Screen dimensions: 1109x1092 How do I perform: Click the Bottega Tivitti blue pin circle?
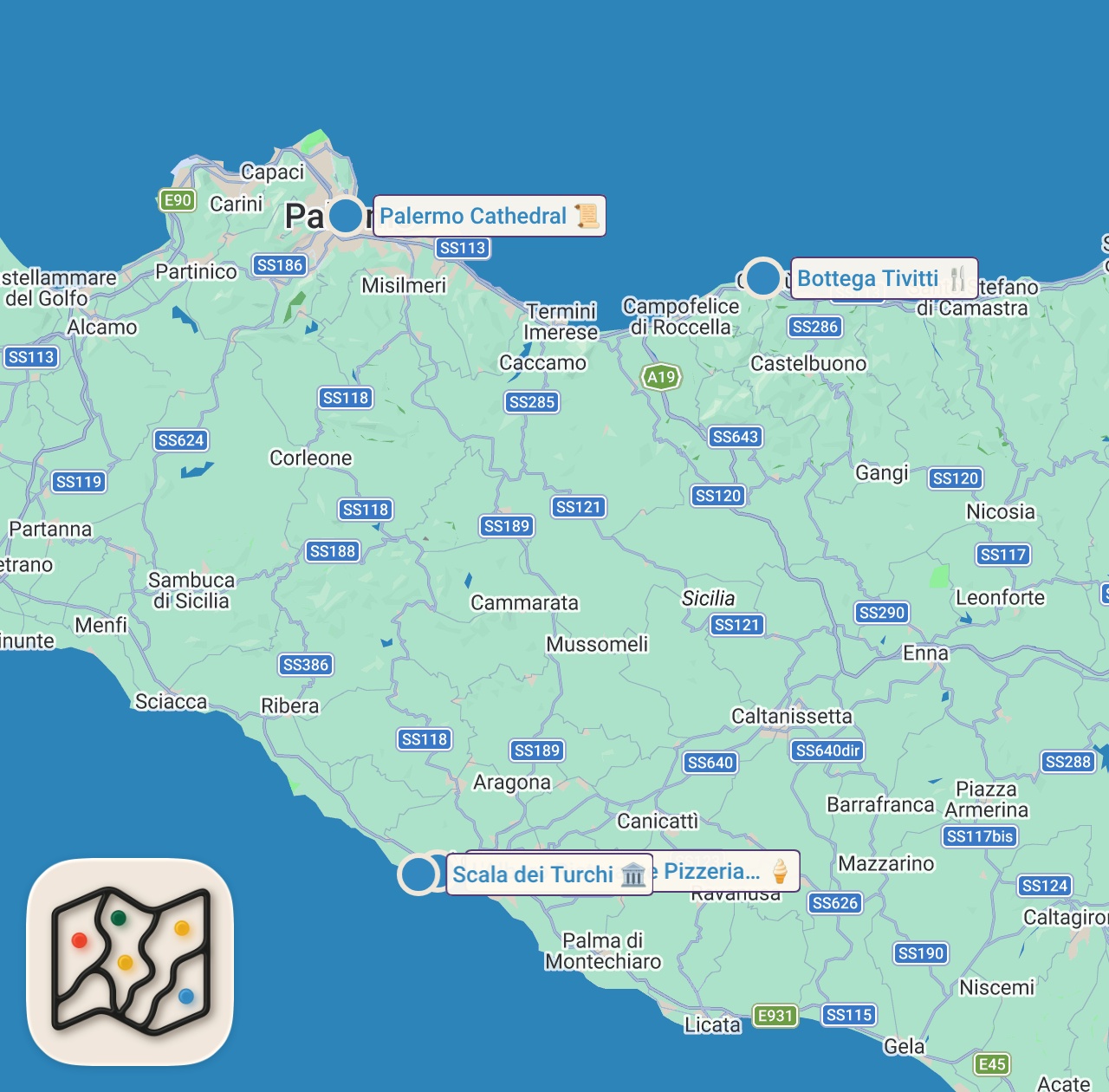pos(763,278)
